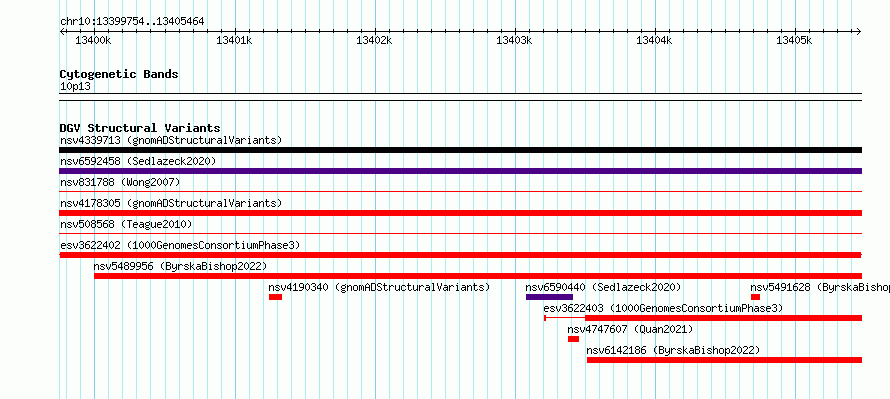890x399 pixels.
Task: Open the nsv6592458 (Sedlazeck2020) label
Action: pyautogui.click(x=138, y=161)
